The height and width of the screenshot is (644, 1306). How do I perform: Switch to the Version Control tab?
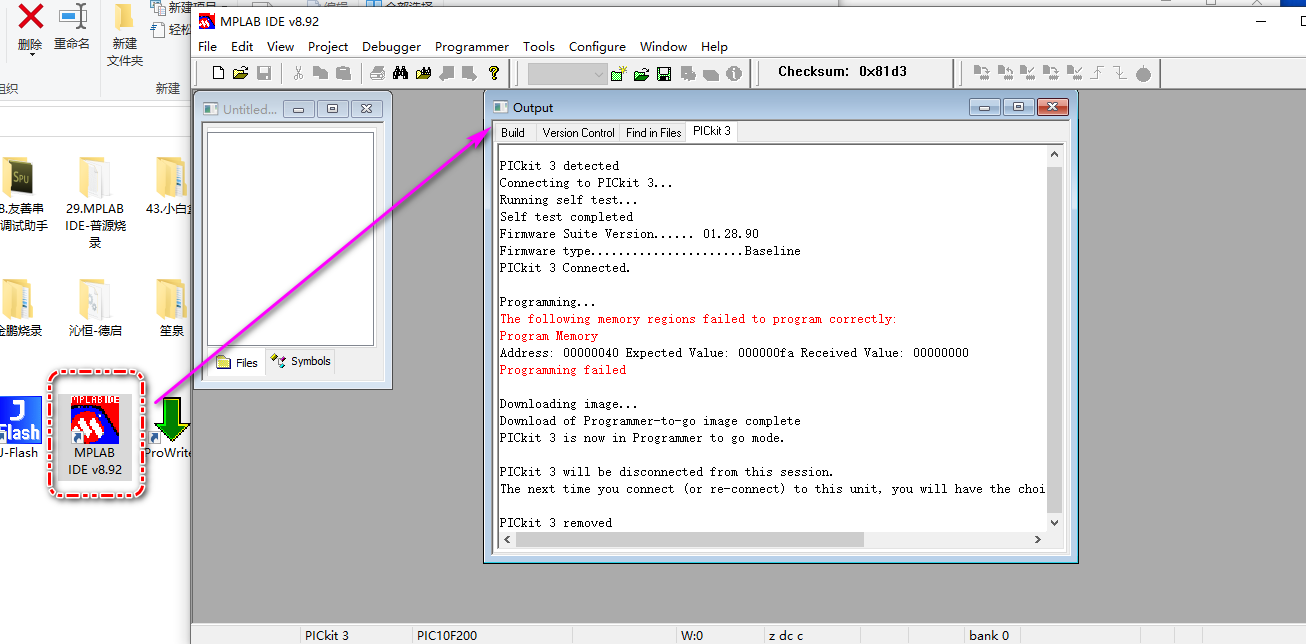(578, 132)
